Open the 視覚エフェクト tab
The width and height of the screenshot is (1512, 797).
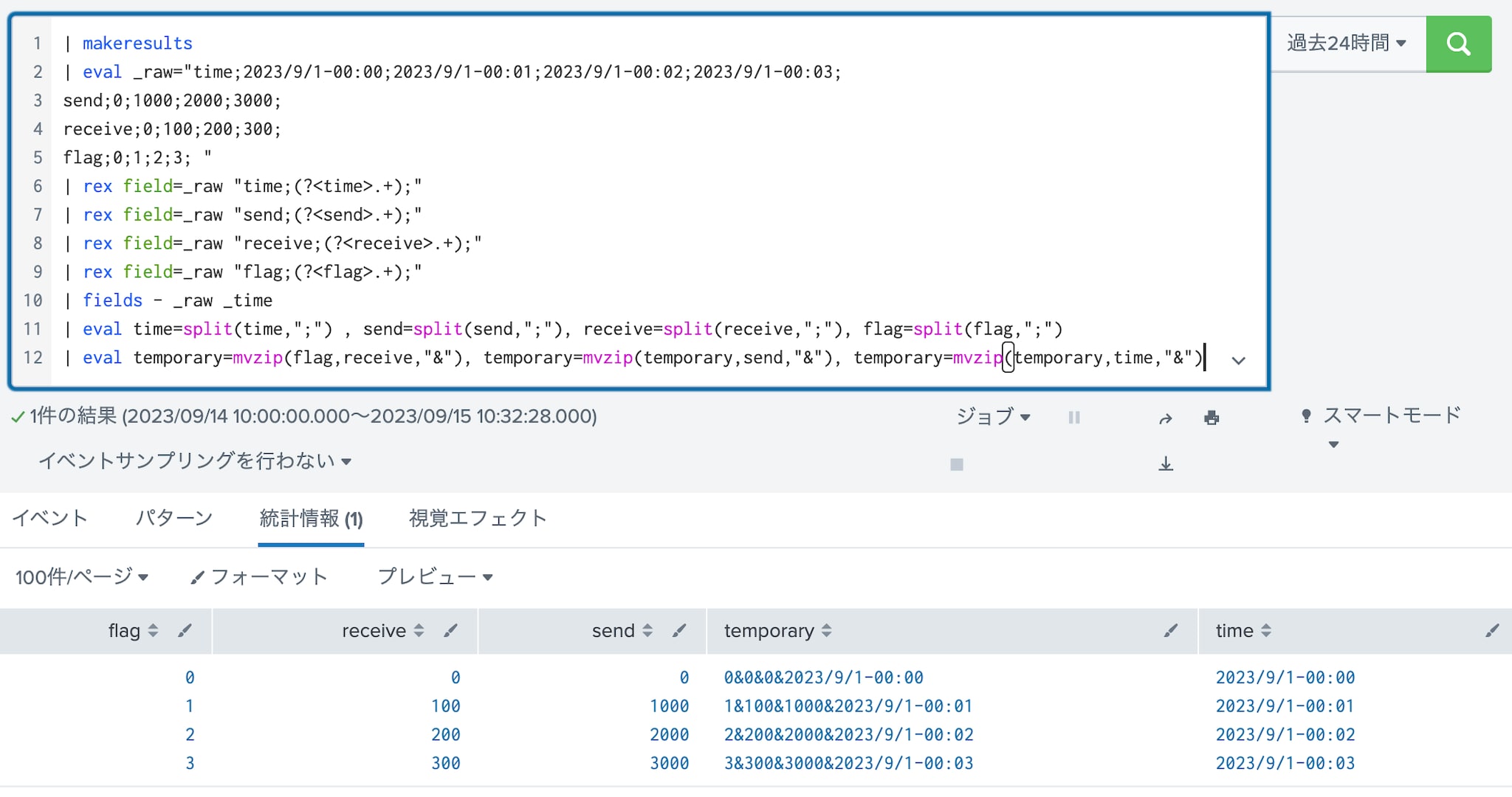478,518
